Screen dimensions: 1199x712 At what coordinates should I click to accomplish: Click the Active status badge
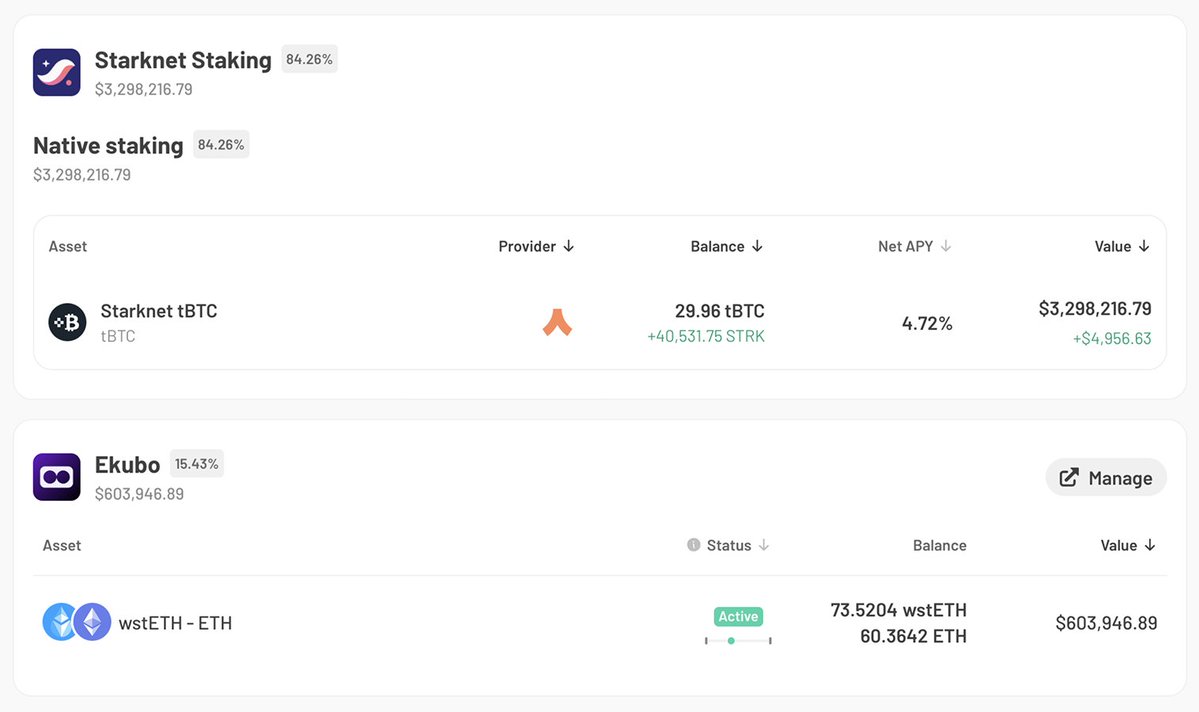coord(738,616)
